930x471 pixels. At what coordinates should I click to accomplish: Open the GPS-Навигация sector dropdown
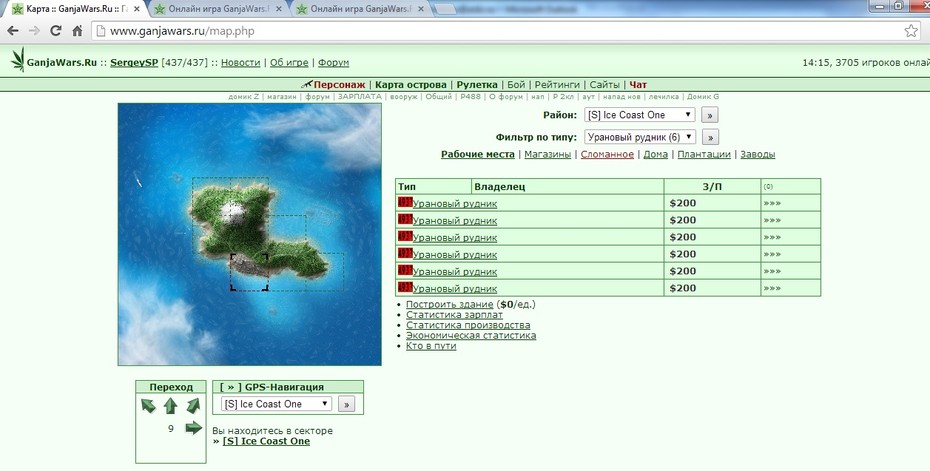coord(276,404)
